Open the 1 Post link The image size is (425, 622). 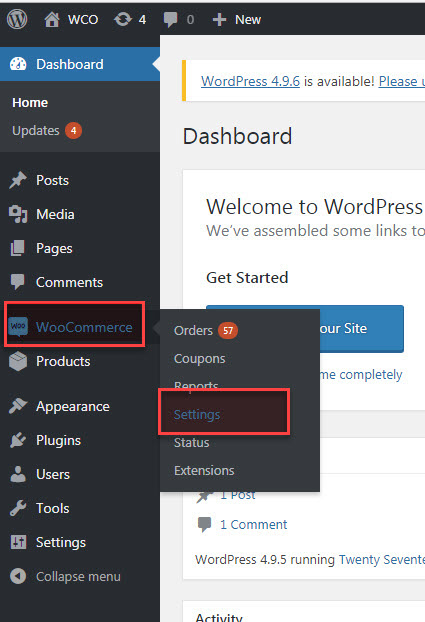point(238,495)
